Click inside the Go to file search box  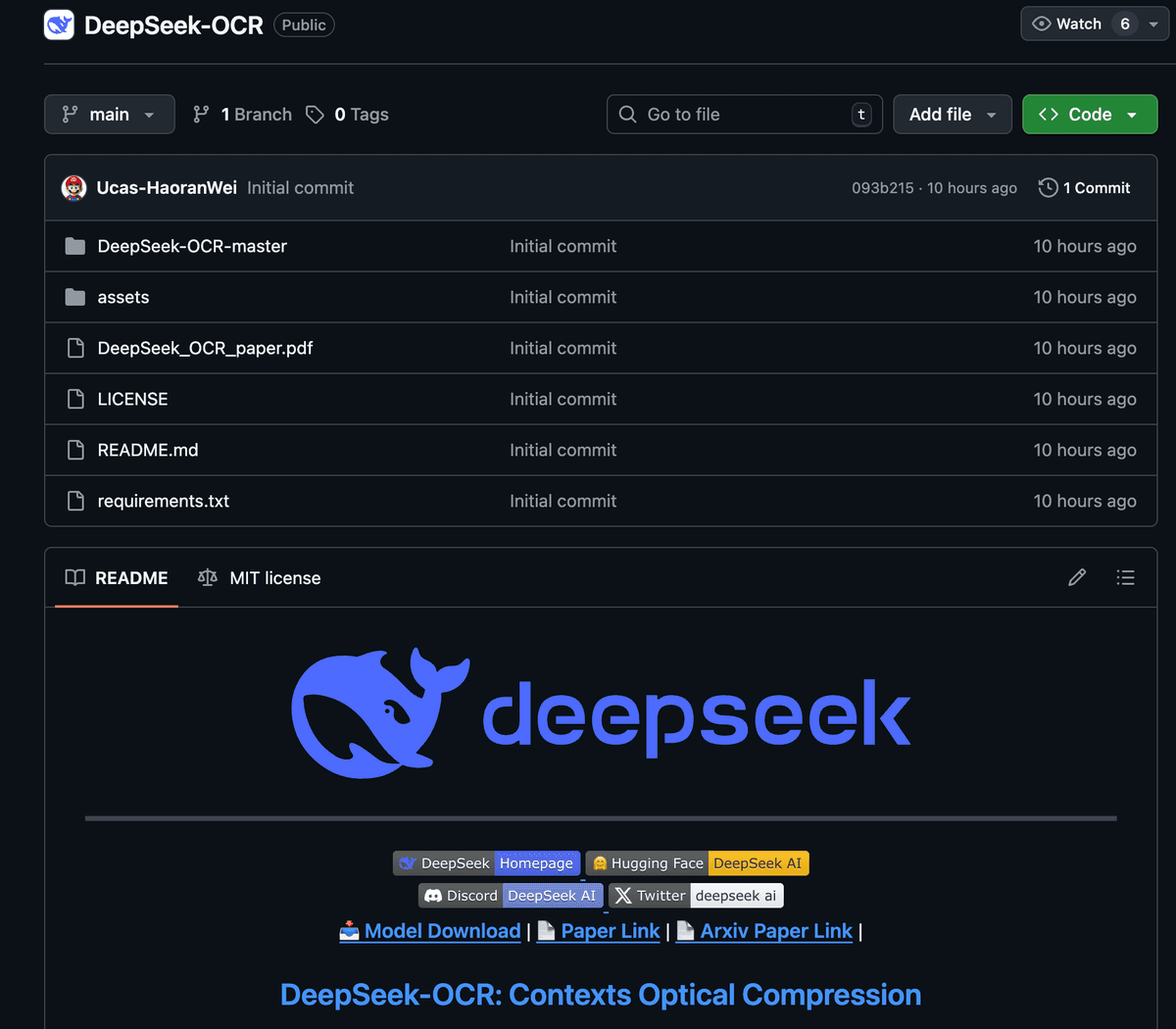pos(744,114)
